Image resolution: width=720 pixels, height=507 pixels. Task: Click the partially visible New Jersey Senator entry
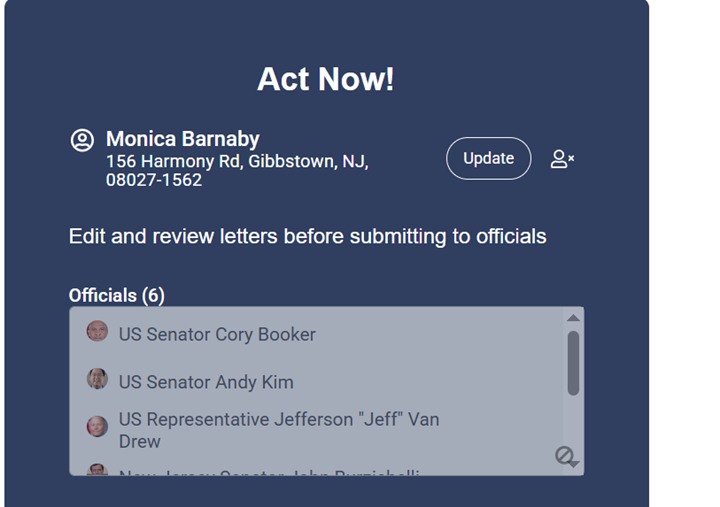pyautogui.click(x=270, y=472)
